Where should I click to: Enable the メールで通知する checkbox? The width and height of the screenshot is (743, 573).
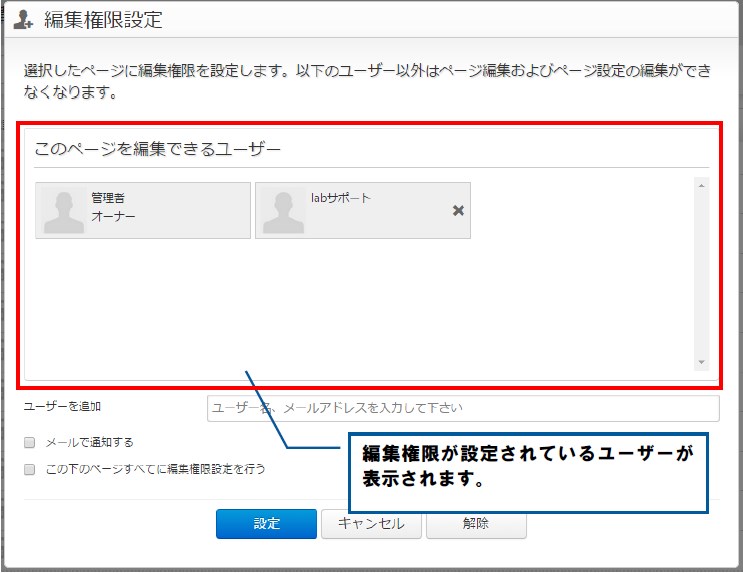coord(29,442)
